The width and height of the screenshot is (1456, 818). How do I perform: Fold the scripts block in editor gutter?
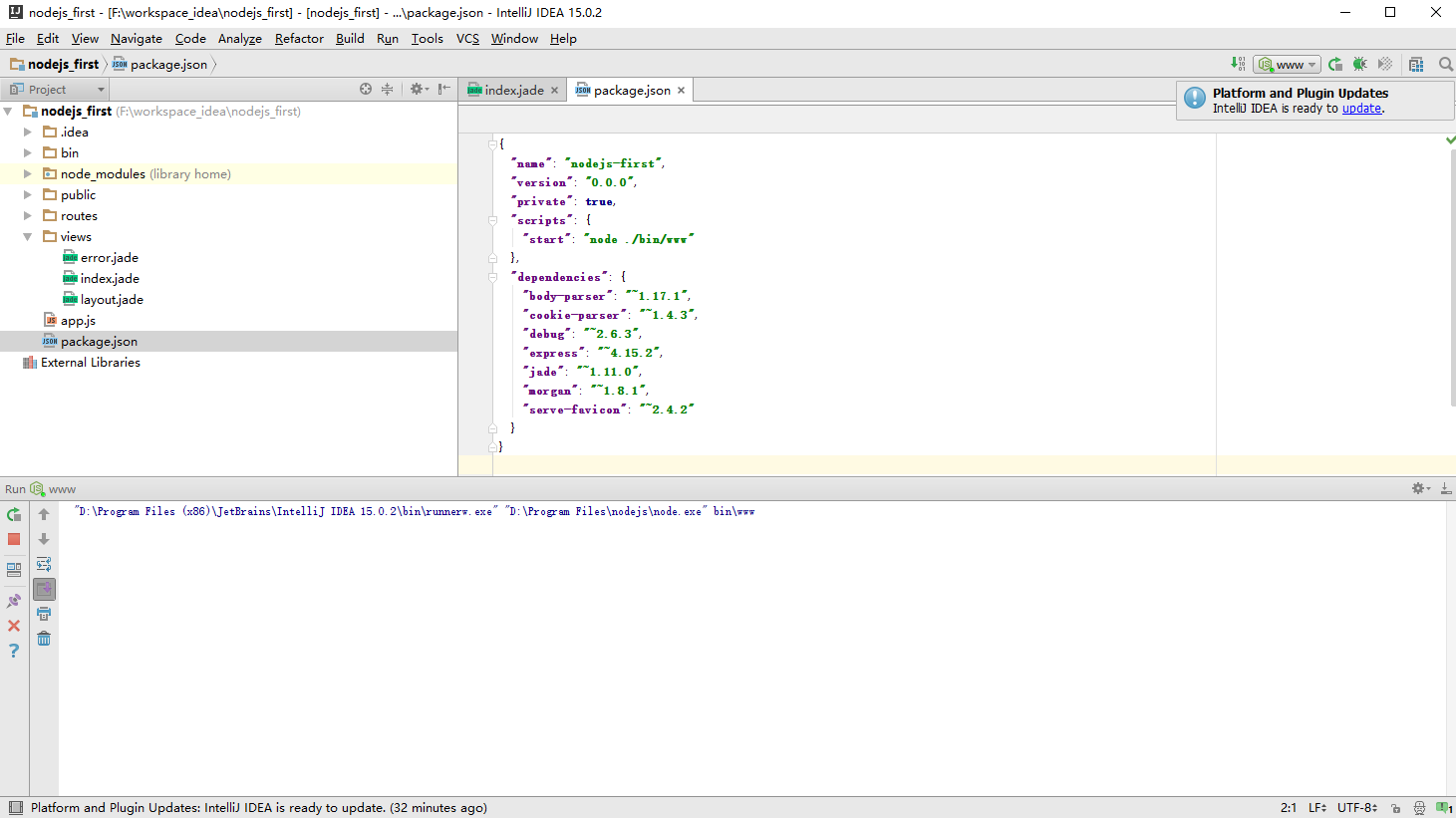point(492,220)
